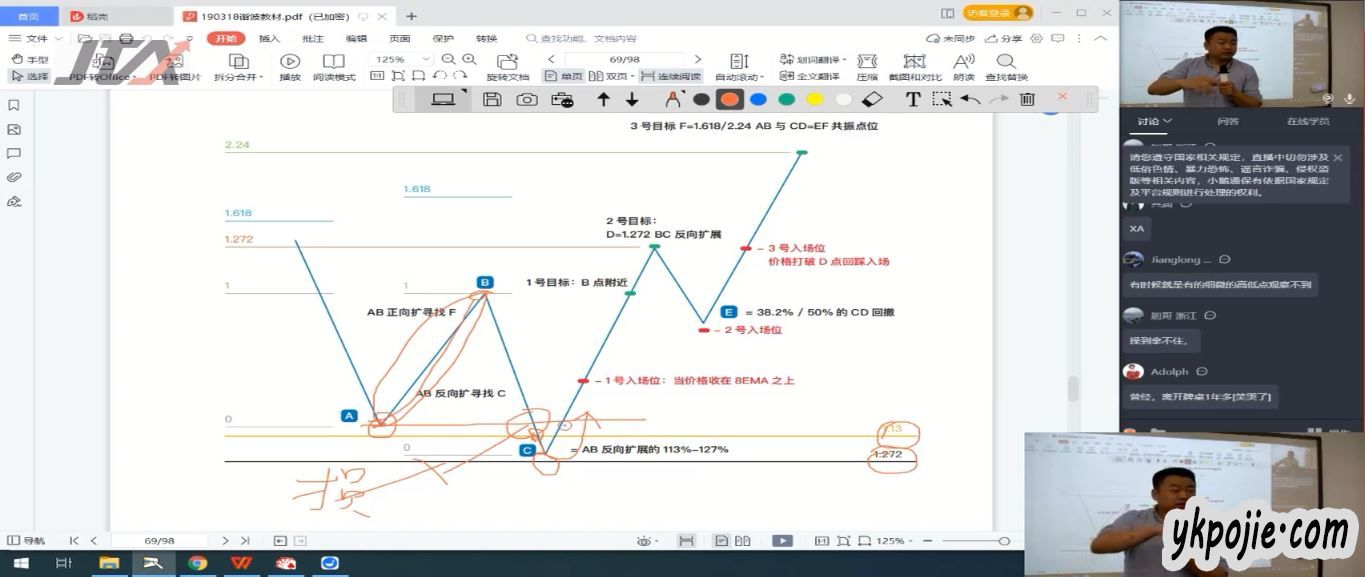Screen dimensions: 1365x577
Task: Click the save icon in annotation toolbar
Action: [491, 99]
